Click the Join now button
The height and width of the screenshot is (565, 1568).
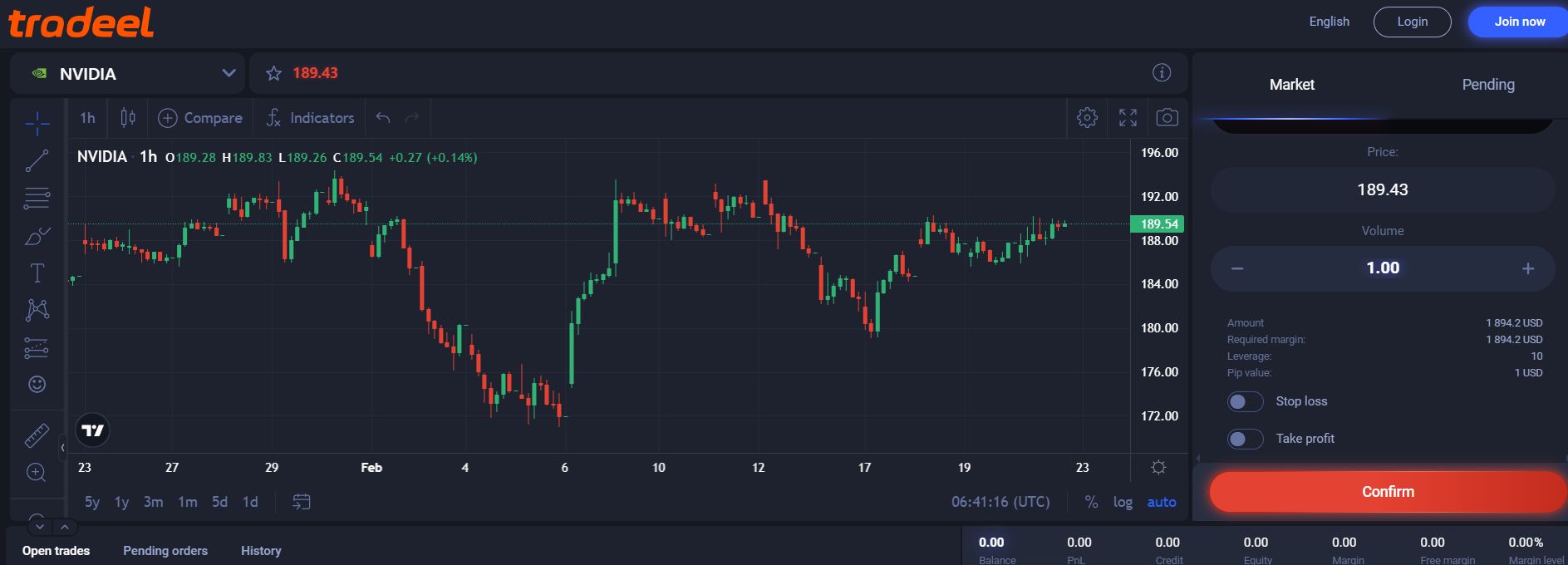(1519, 22)
